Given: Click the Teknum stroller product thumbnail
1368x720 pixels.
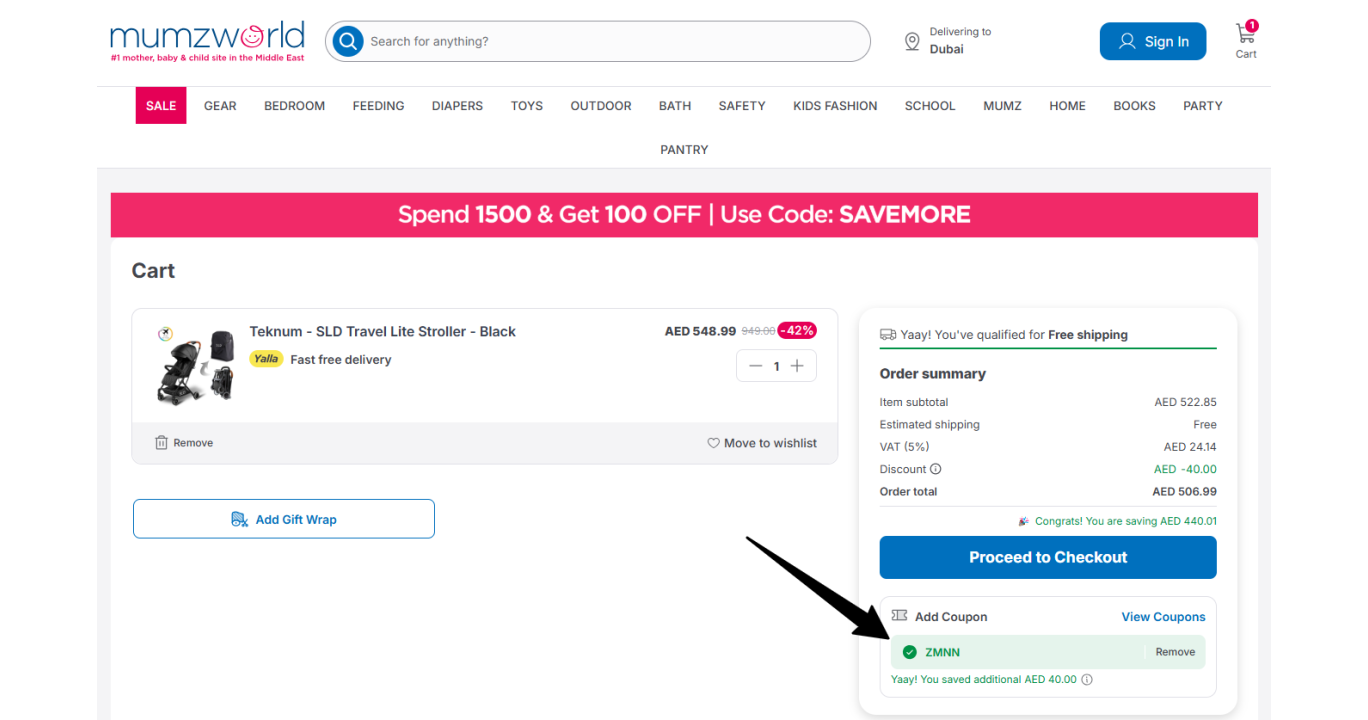Looking at the screenshot, I should point(197,365).
